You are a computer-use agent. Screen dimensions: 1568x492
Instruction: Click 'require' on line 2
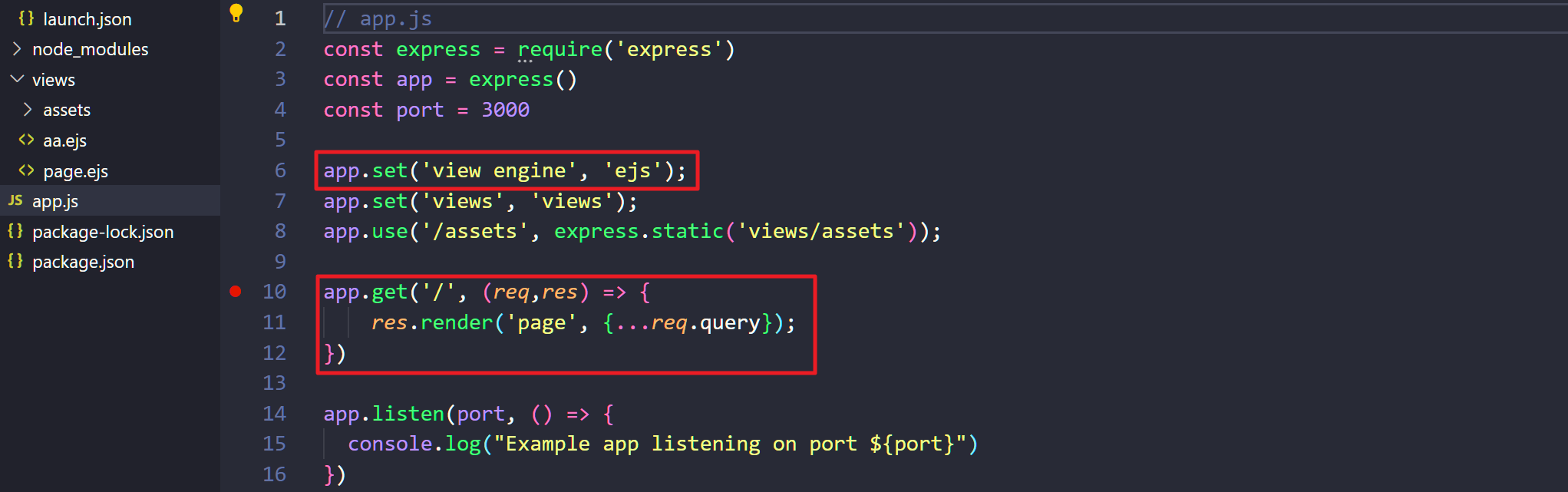[560, 50]
